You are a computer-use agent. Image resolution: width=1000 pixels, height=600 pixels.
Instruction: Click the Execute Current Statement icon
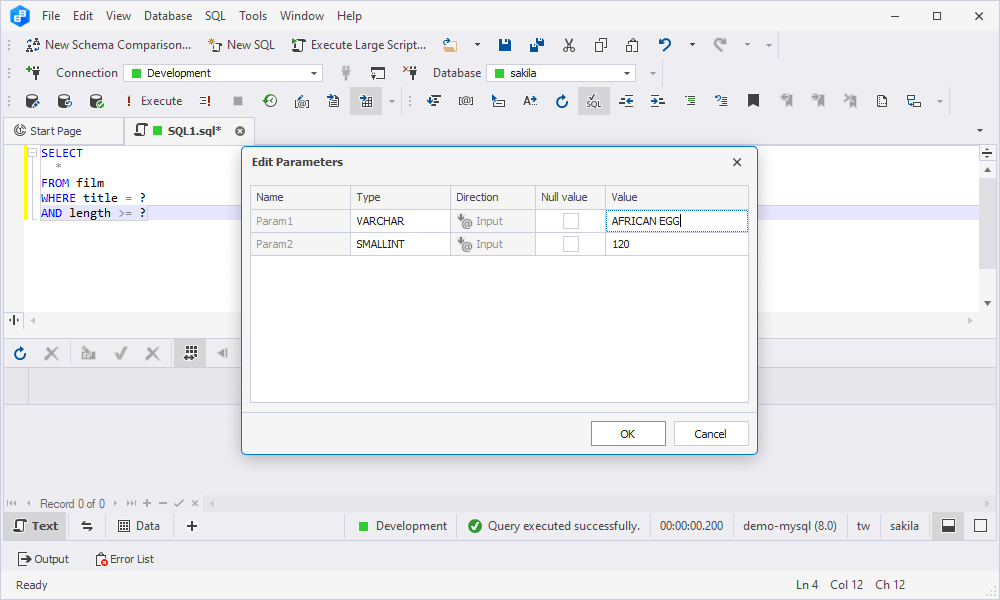(205, 101)
